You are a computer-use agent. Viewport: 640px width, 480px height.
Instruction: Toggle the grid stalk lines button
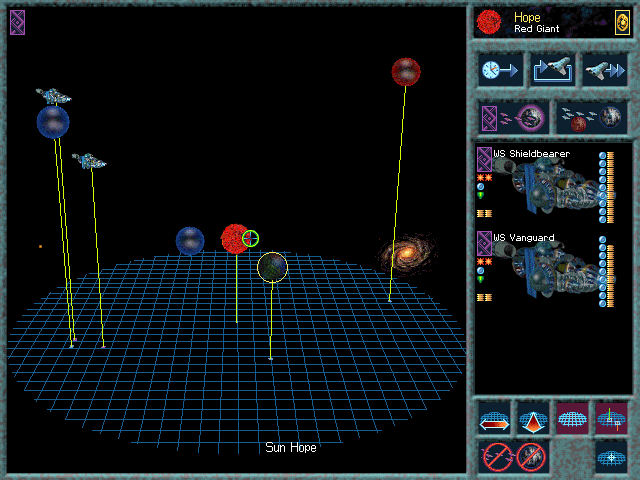click(x=611, y=418)
